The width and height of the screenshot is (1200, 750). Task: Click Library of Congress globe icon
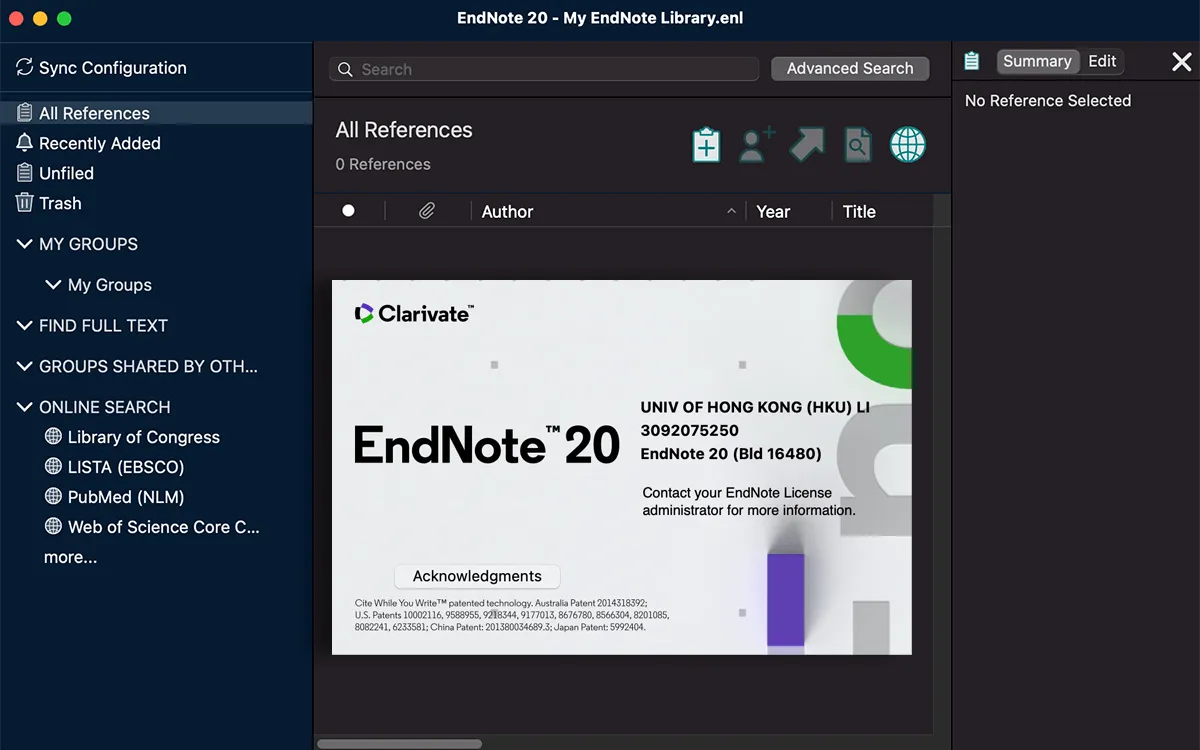(x=54, y=437)
